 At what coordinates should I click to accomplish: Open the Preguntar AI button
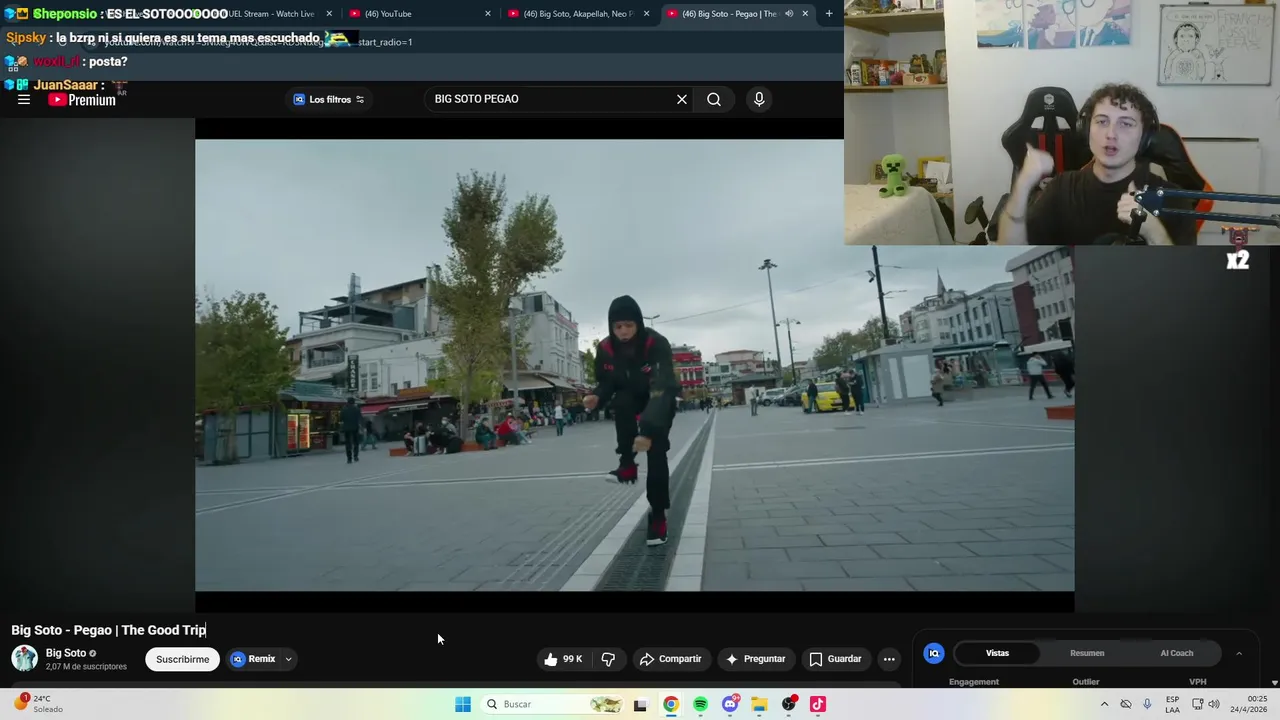click(755, 659)
